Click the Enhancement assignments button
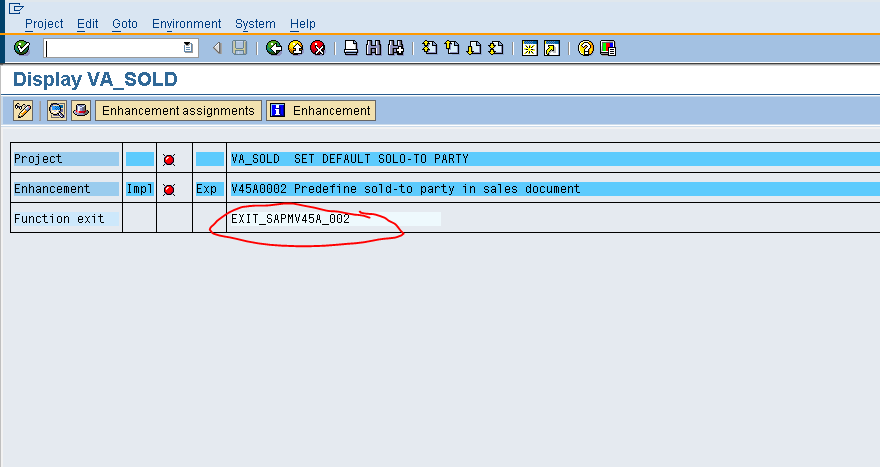This screenshot has width=880, height=467. [178, 111]
